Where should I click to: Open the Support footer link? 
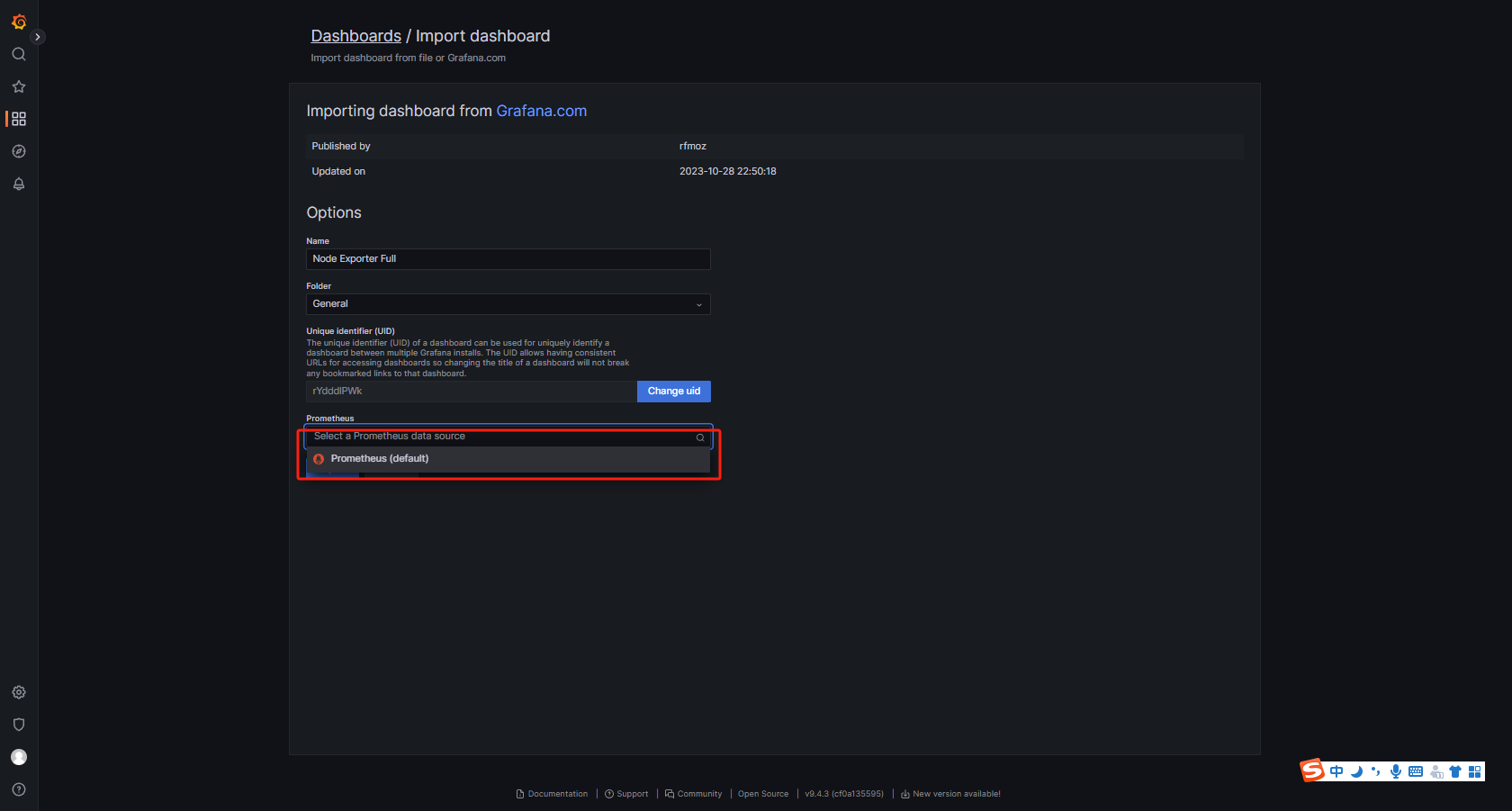click(x=626, y=794)
